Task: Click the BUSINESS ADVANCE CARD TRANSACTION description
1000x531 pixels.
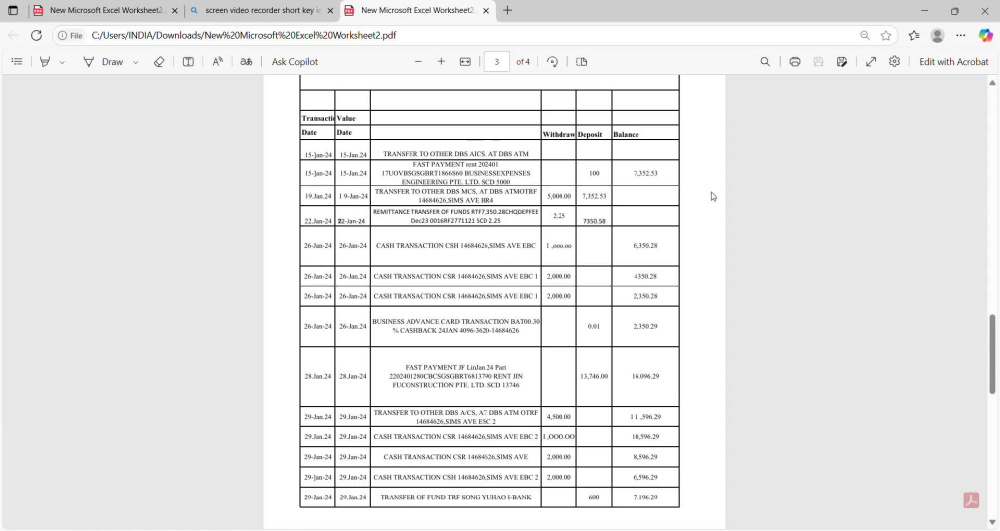Action: [x=455, y=326]
